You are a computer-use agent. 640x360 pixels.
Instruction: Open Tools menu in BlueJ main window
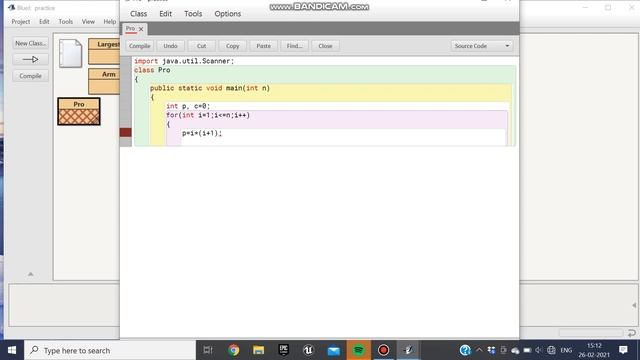click(x=65, y=22)
